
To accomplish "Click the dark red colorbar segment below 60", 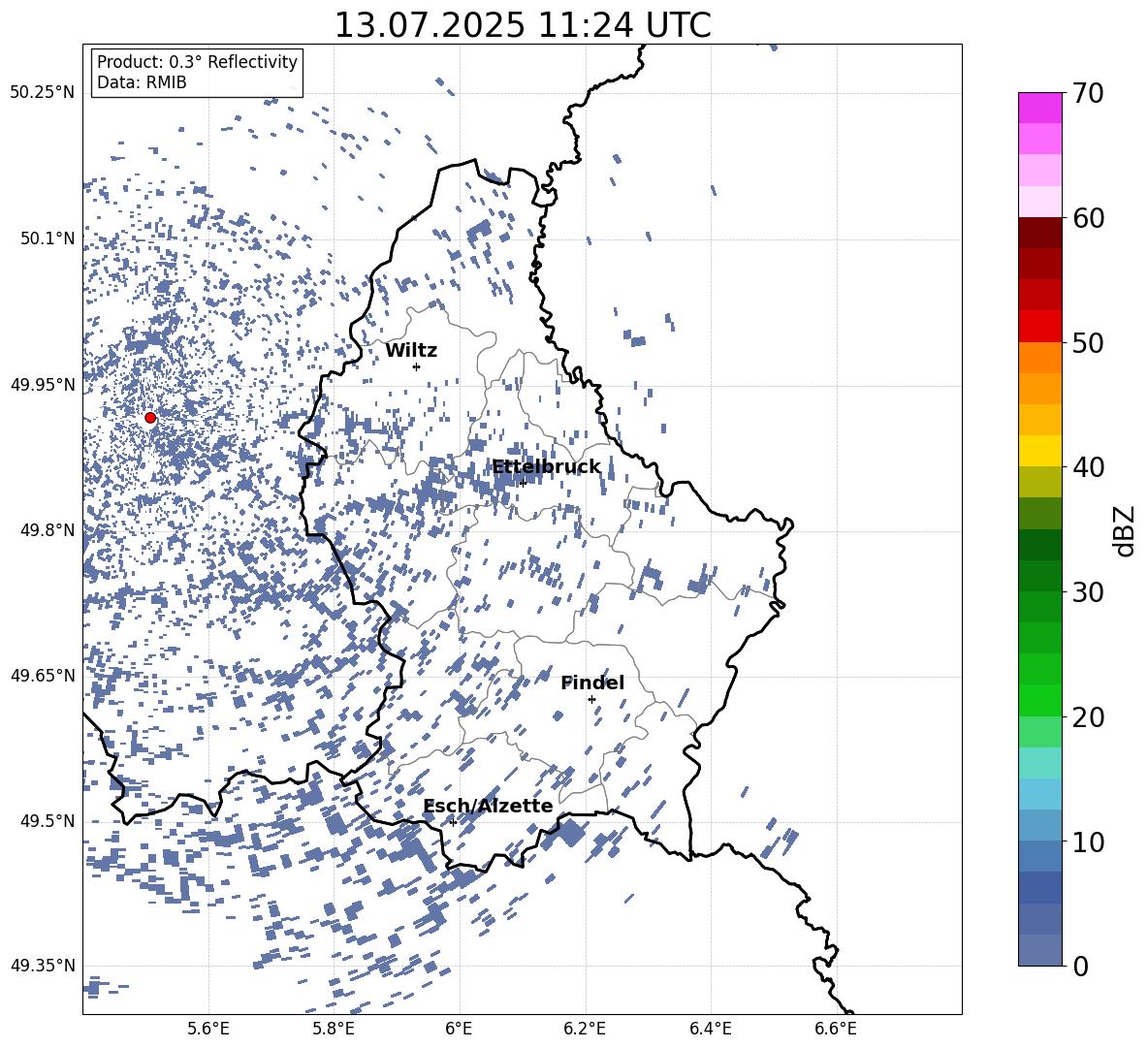I will point(1039,233).
